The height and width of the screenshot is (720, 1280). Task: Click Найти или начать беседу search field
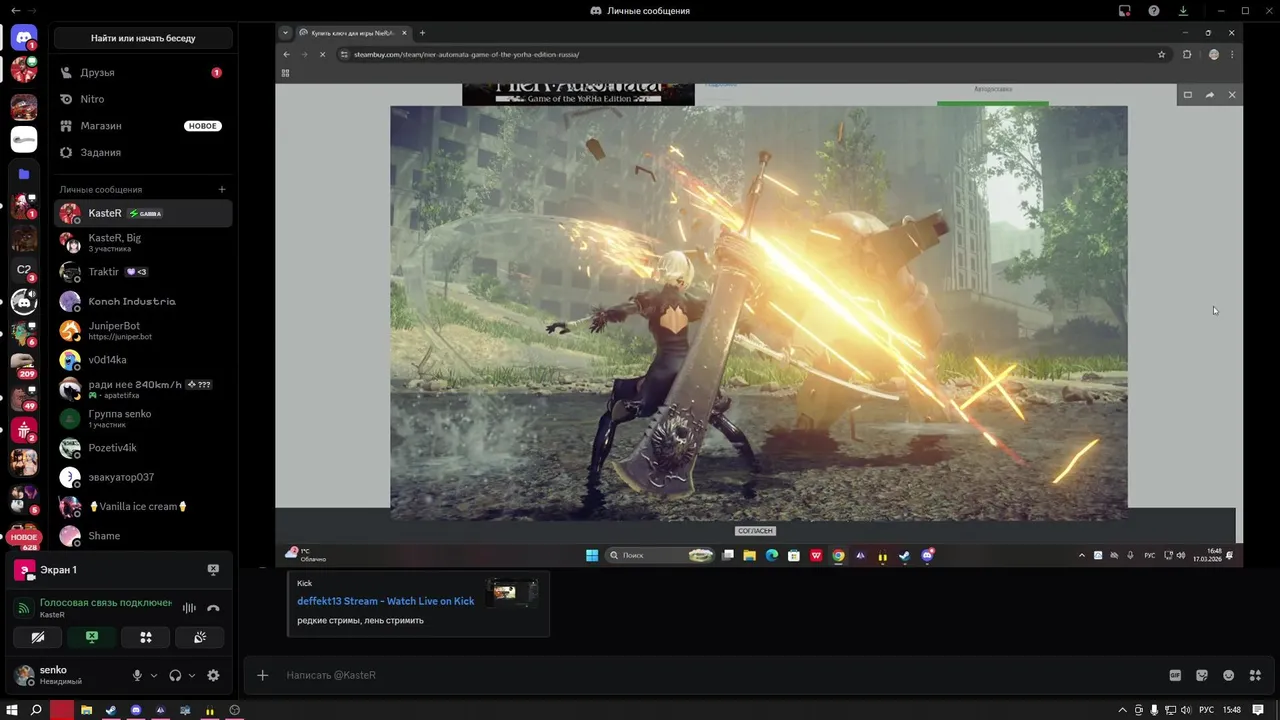(143, 38)
